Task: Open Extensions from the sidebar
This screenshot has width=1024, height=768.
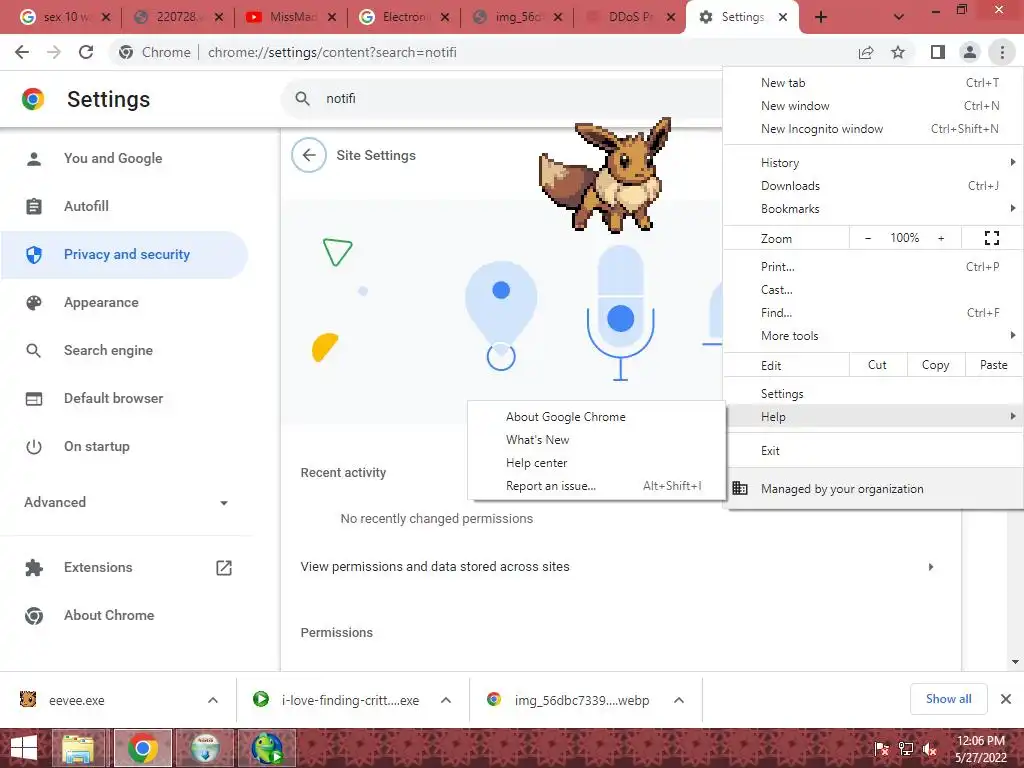Action: (98, 568)
